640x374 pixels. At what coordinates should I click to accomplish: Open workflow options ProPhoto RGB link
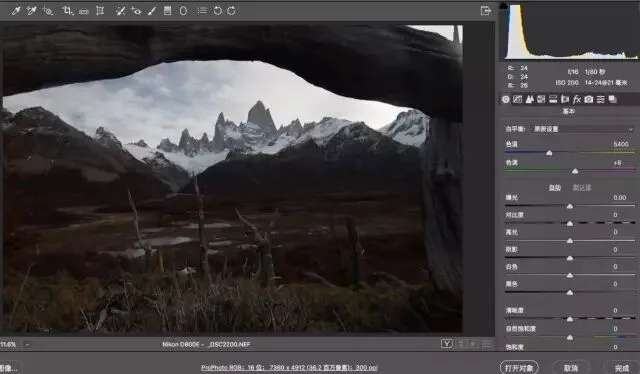[289, 368]
